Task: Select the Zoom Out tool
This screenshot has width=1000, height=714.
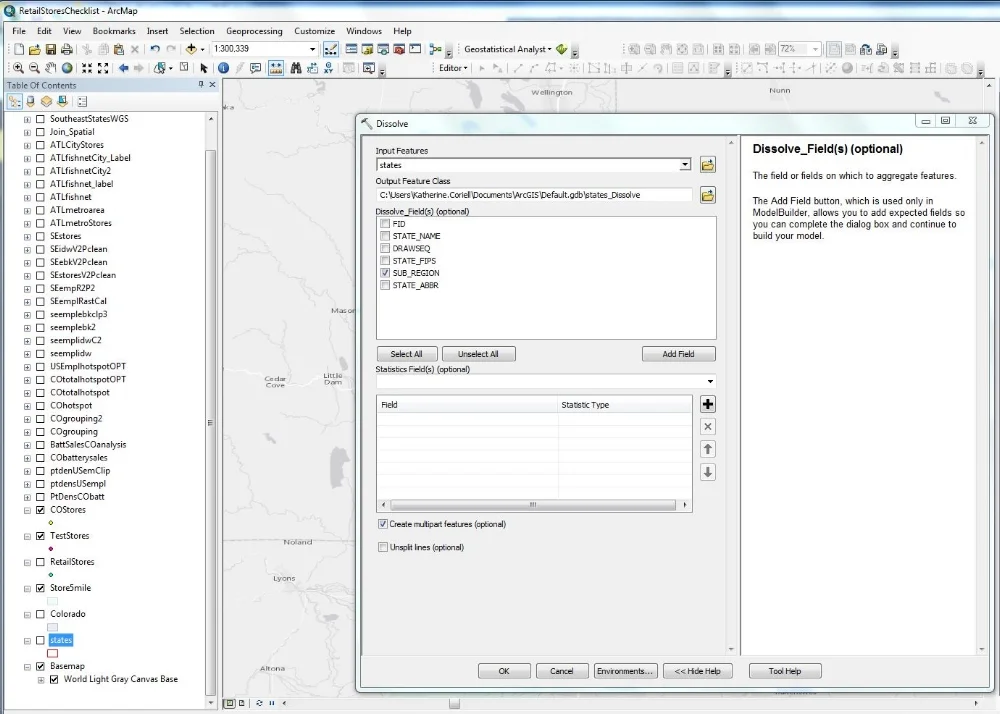Action: (34, 68)
